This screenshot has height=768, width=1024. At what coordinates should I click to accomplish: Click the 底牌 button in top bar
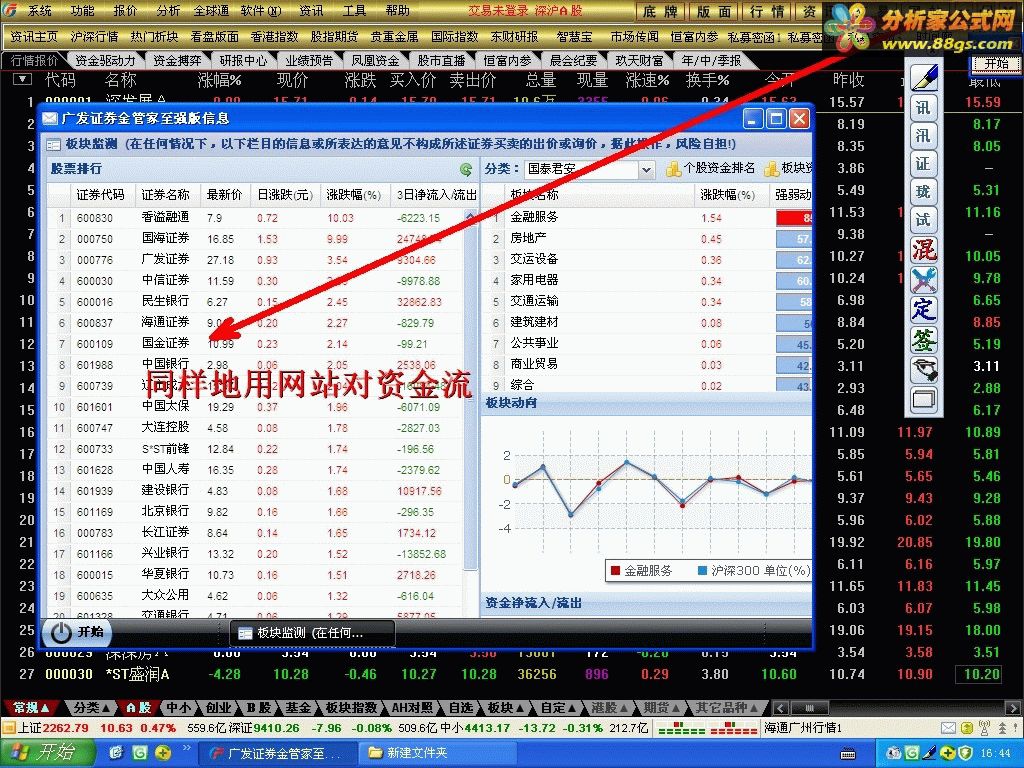click(x=660, y=11)
